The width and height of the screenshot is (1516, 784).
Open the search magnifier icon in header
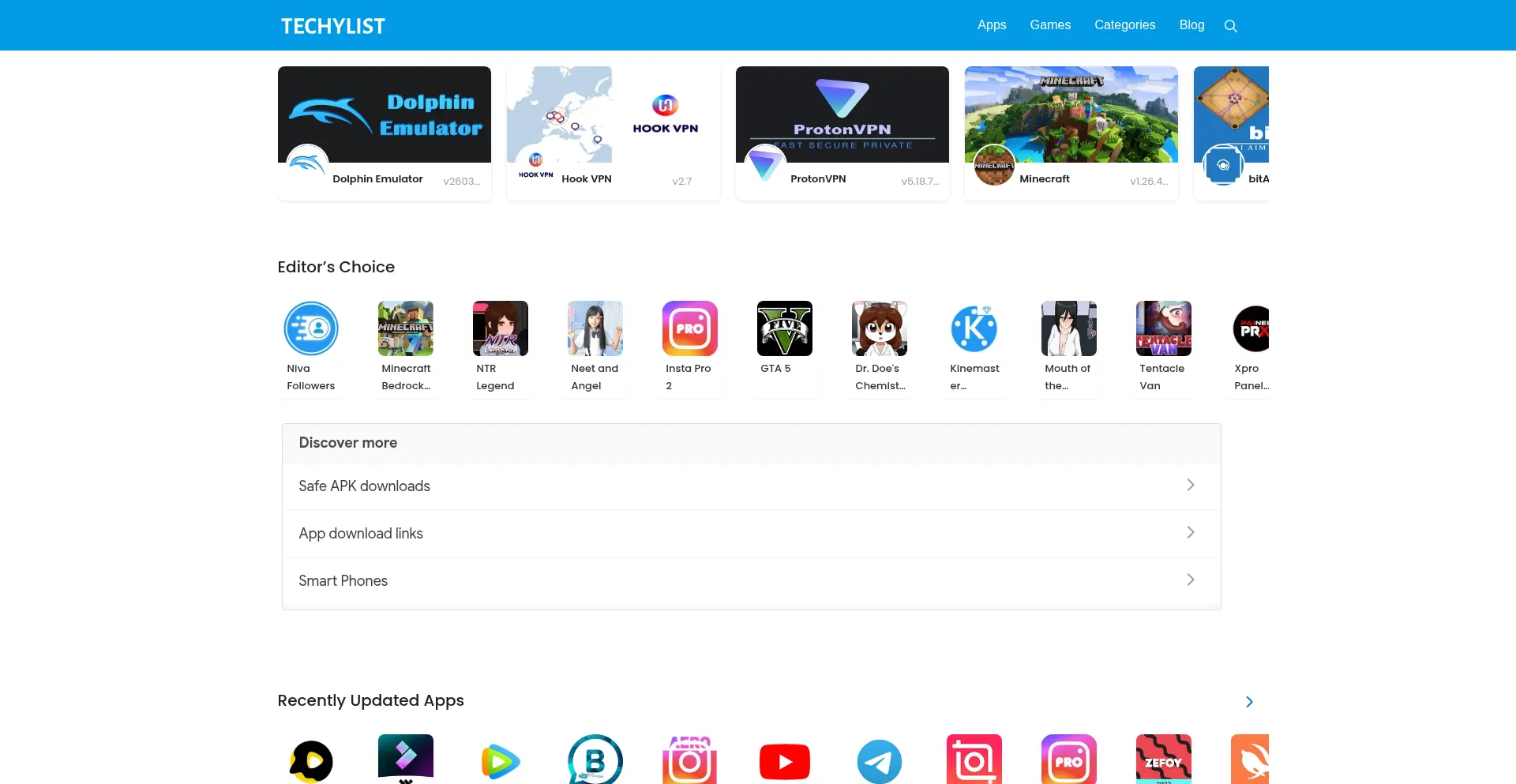(x=1230, y=26)
